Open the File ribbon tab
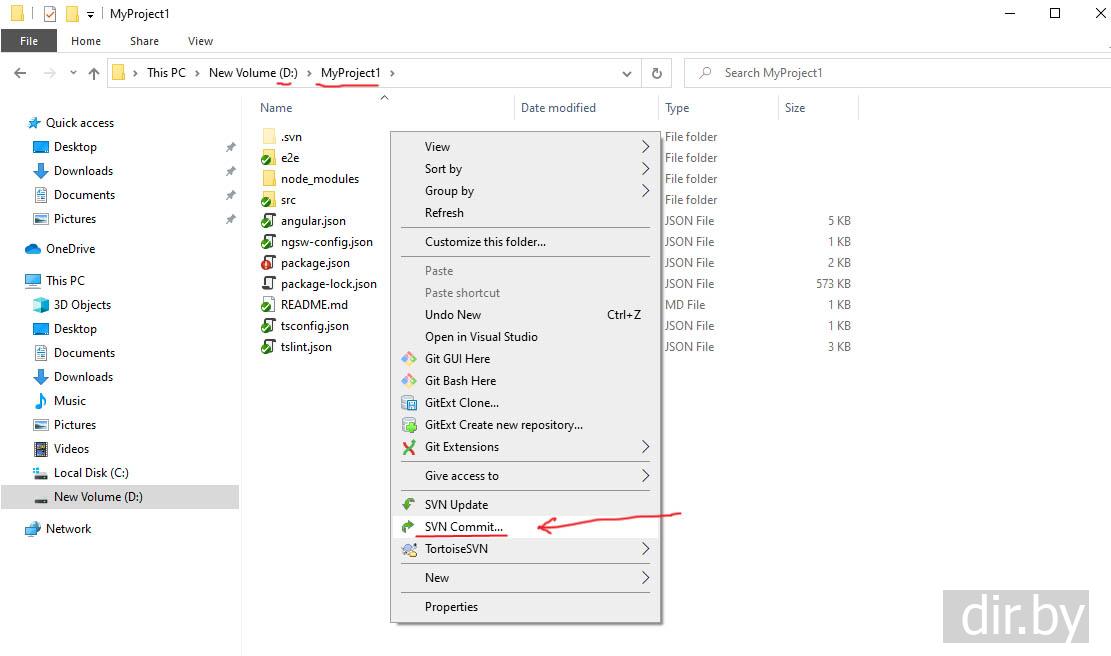 [x=29, y=41]
